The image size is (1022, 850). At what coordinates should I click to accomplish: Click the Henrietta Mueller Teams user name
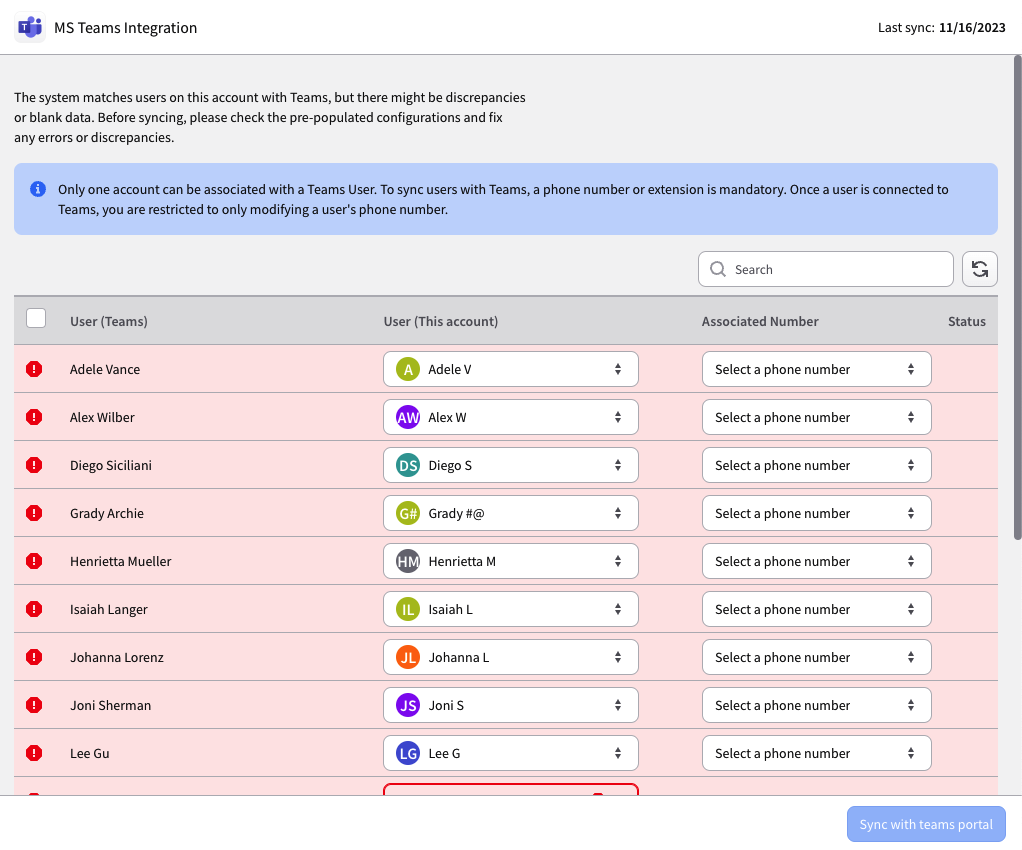121,561
